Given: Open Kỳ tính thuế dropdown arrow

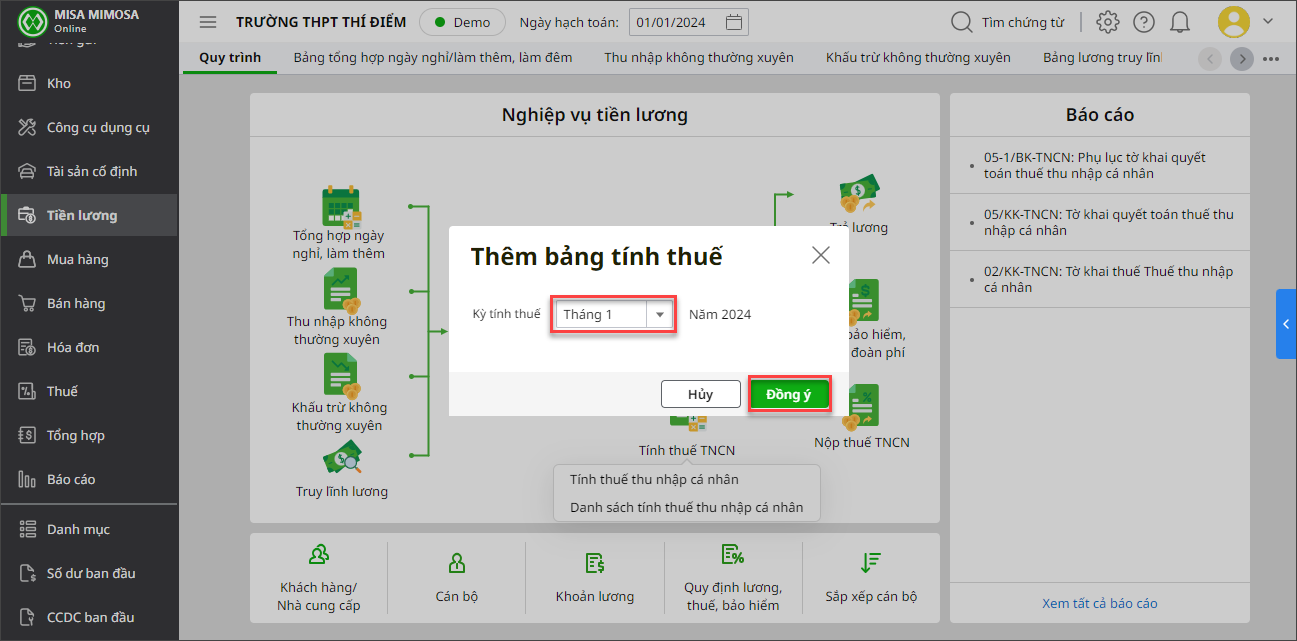Looking at the screenshot, I should (659, 314).
